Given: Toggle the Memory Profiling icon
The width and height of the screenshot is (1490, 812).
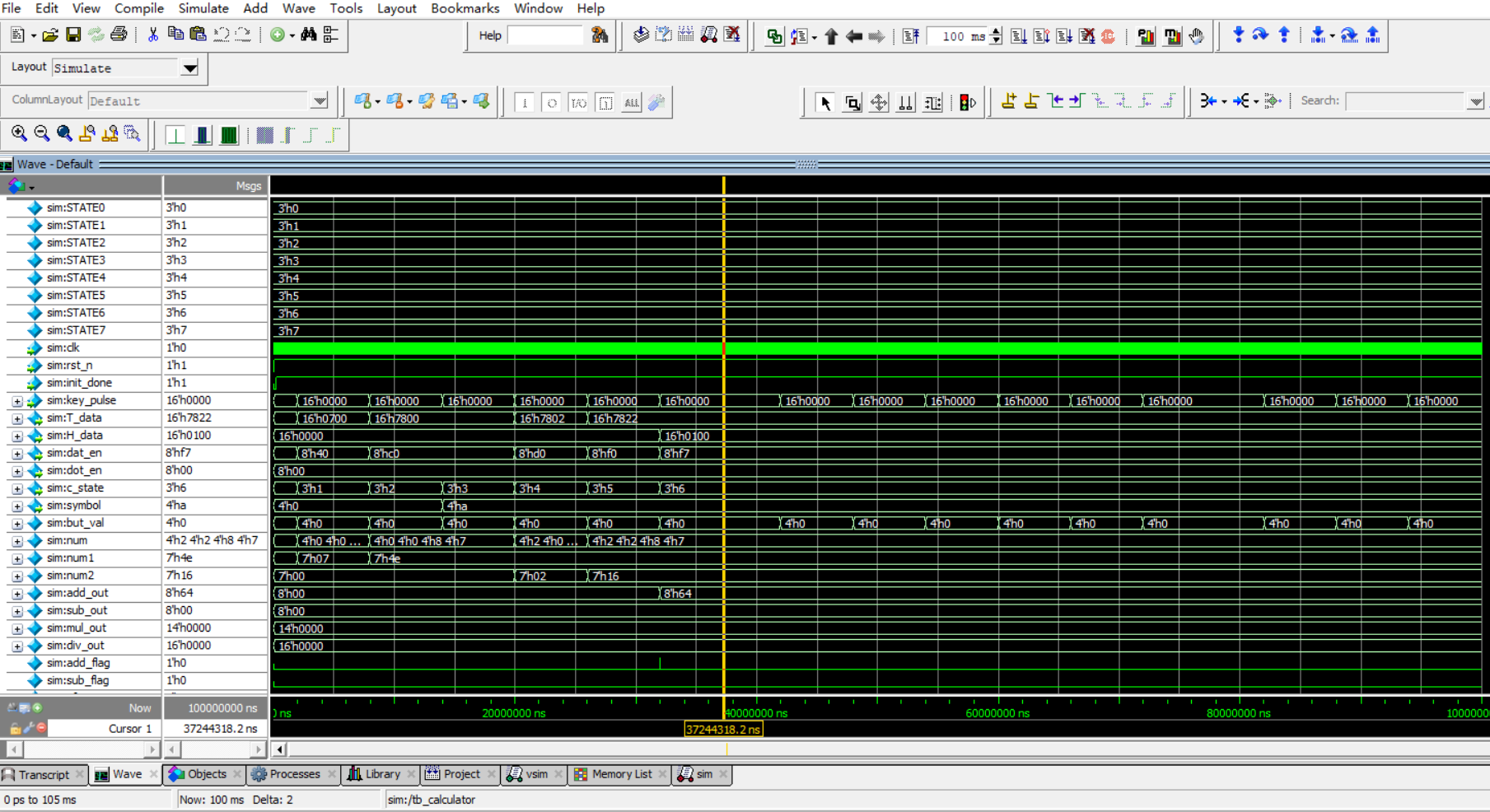Looking at the screenshot, I should 1173,36.
